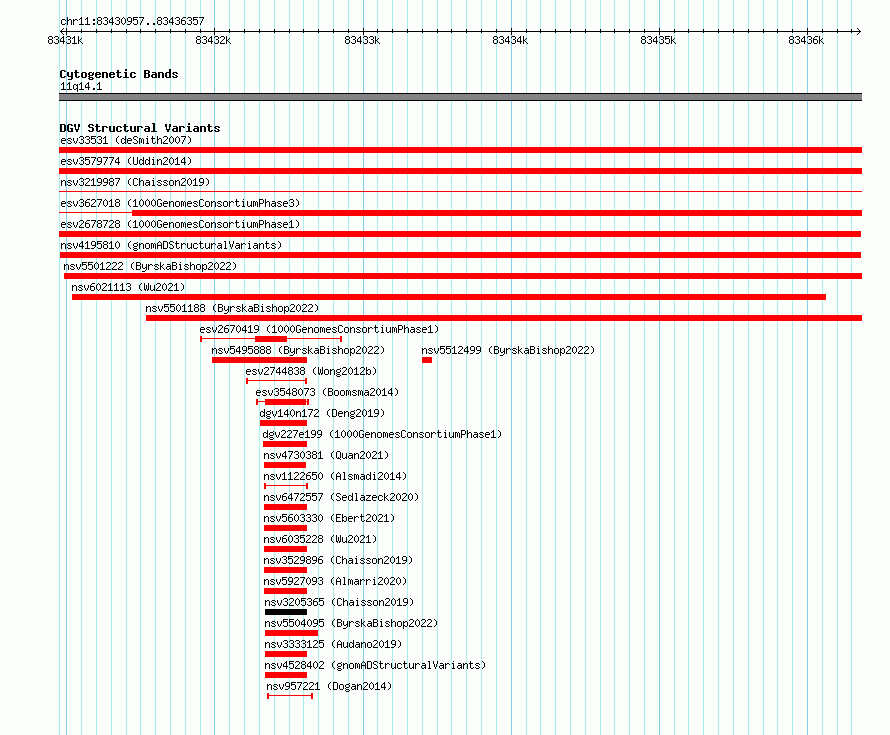
Task: Click nsv6021113 (Wu2021) label
Action: pyautogui.click(x=128, y=287)
